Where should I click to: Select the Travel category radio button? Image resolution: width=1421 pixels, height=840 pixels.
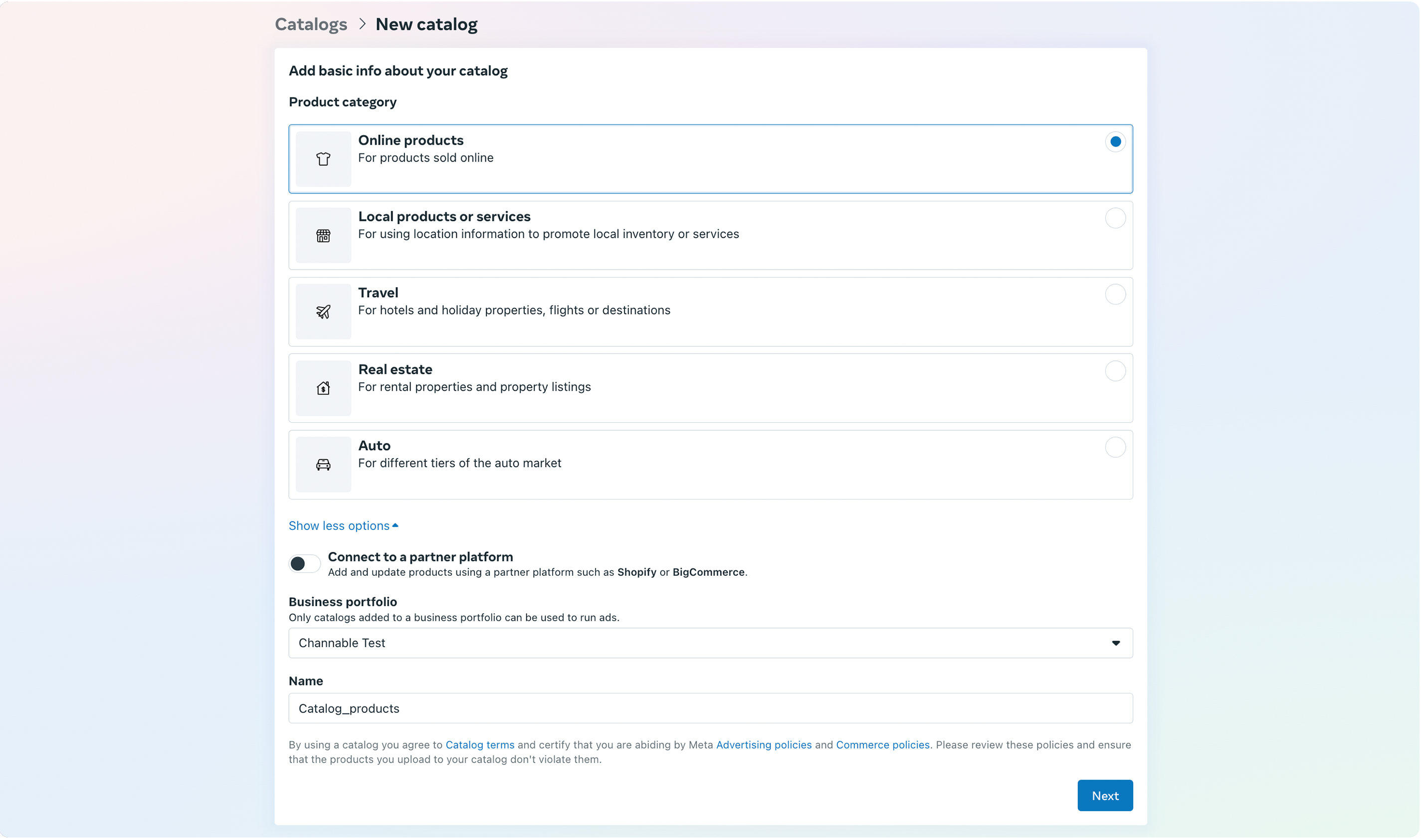click(x=1115, y=294)
